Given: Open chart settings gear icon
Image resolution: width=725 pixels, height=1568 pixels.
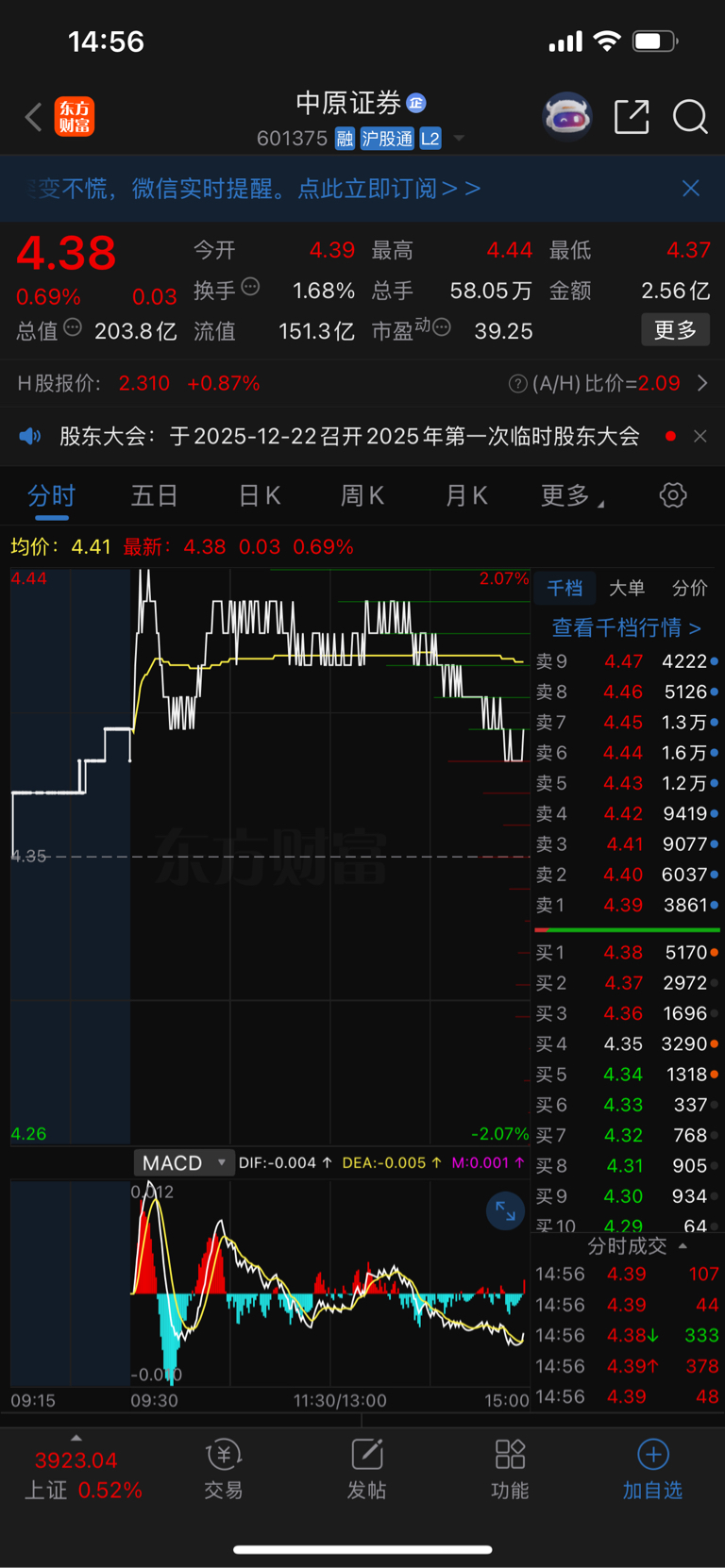Looking at the screenshot, I should pyautogui.click(x=673, y=494).
